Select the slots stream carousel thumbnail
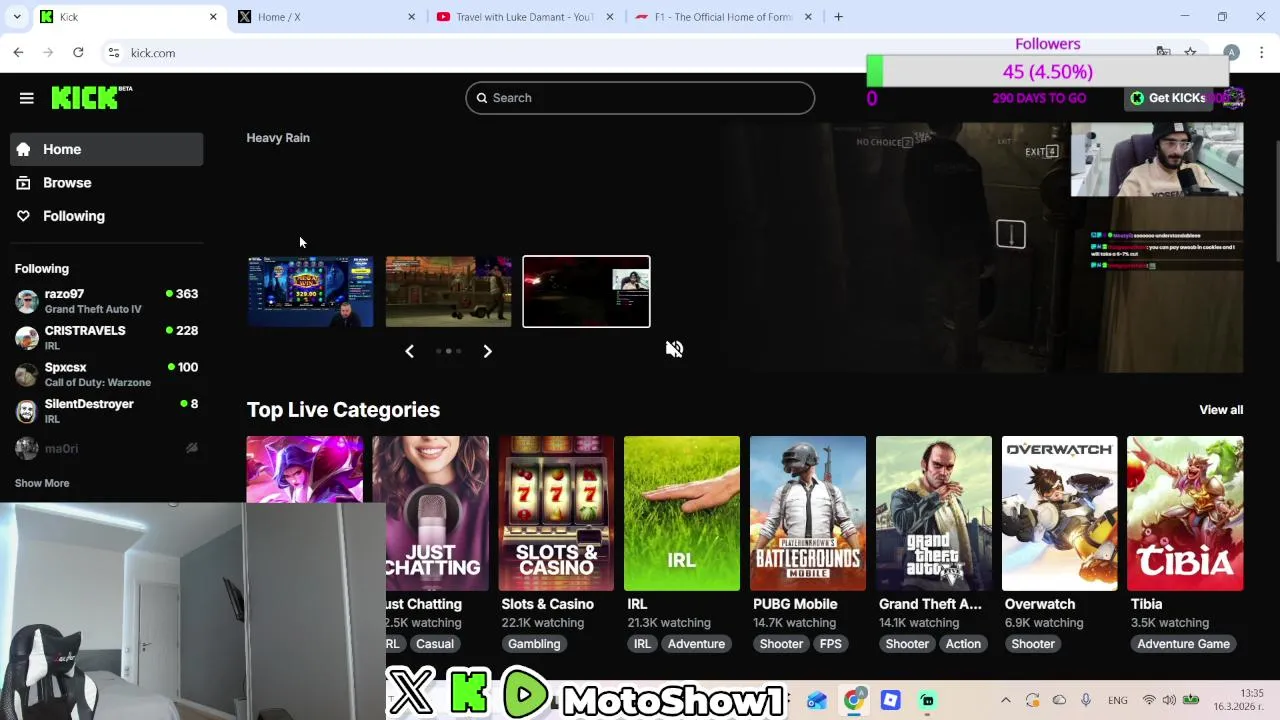The width and height of the screenshot is (1280, 720). point(311,292)
